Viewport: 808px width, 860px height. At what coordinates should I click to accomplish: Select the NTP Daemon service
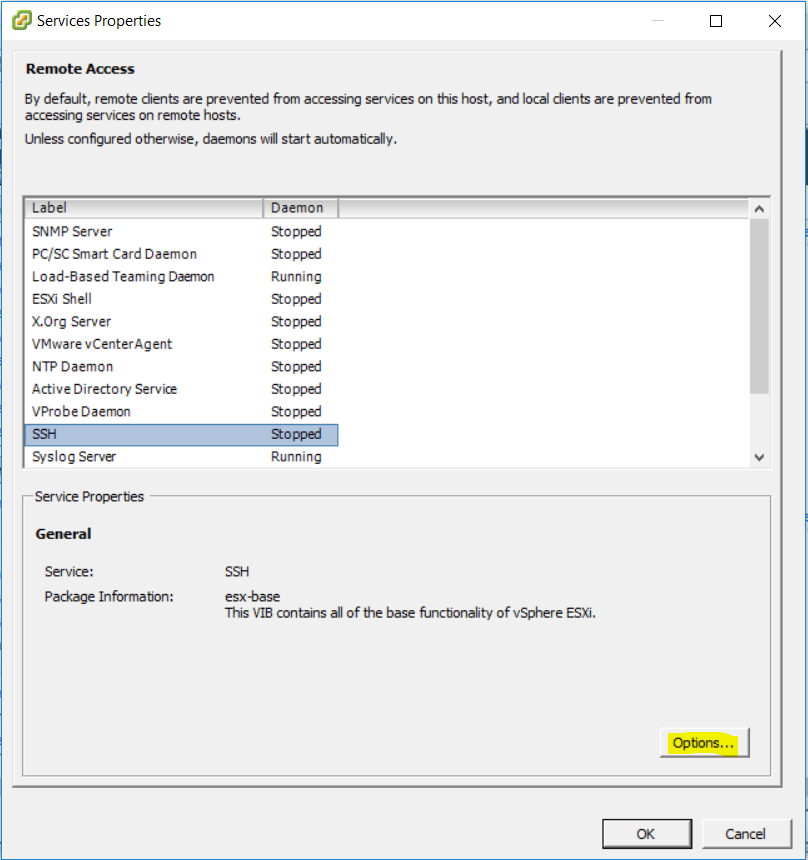[181, 366]
